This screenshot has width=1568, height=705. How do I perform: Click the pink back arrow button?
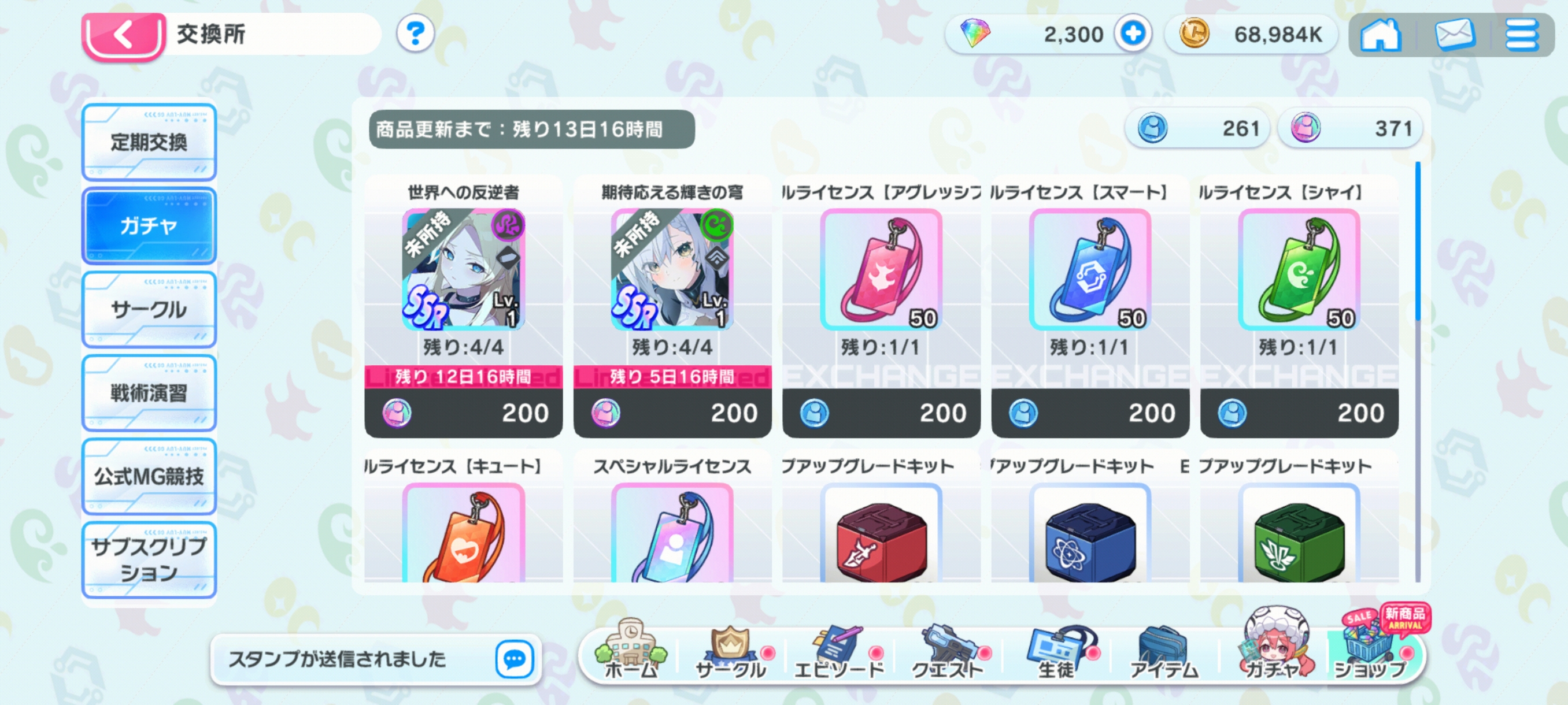[x=124, y=35]
